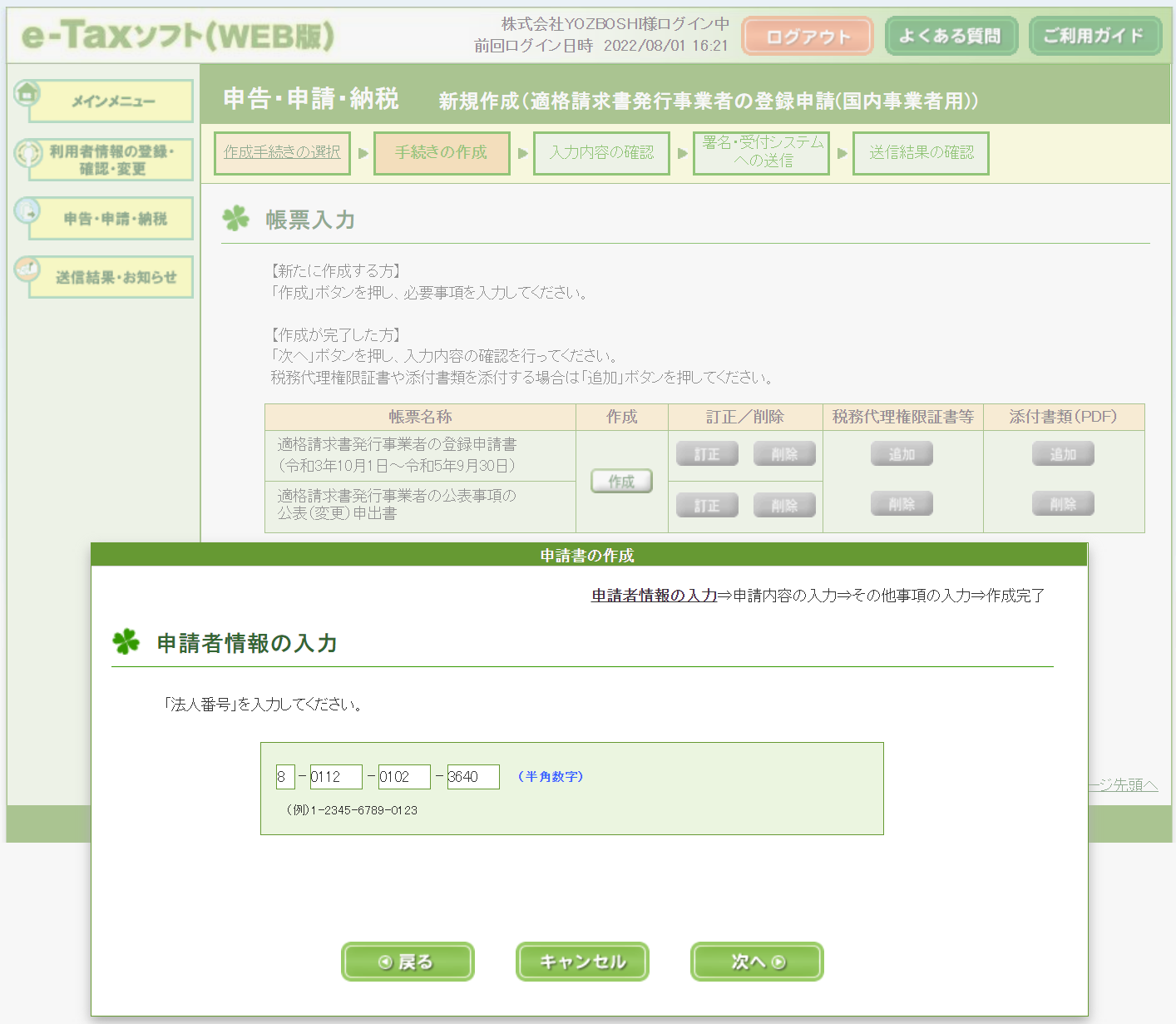
Task: Click the document icon beside 申告・申請・納税
Action: pyautogui.click(x=27, y=210)
